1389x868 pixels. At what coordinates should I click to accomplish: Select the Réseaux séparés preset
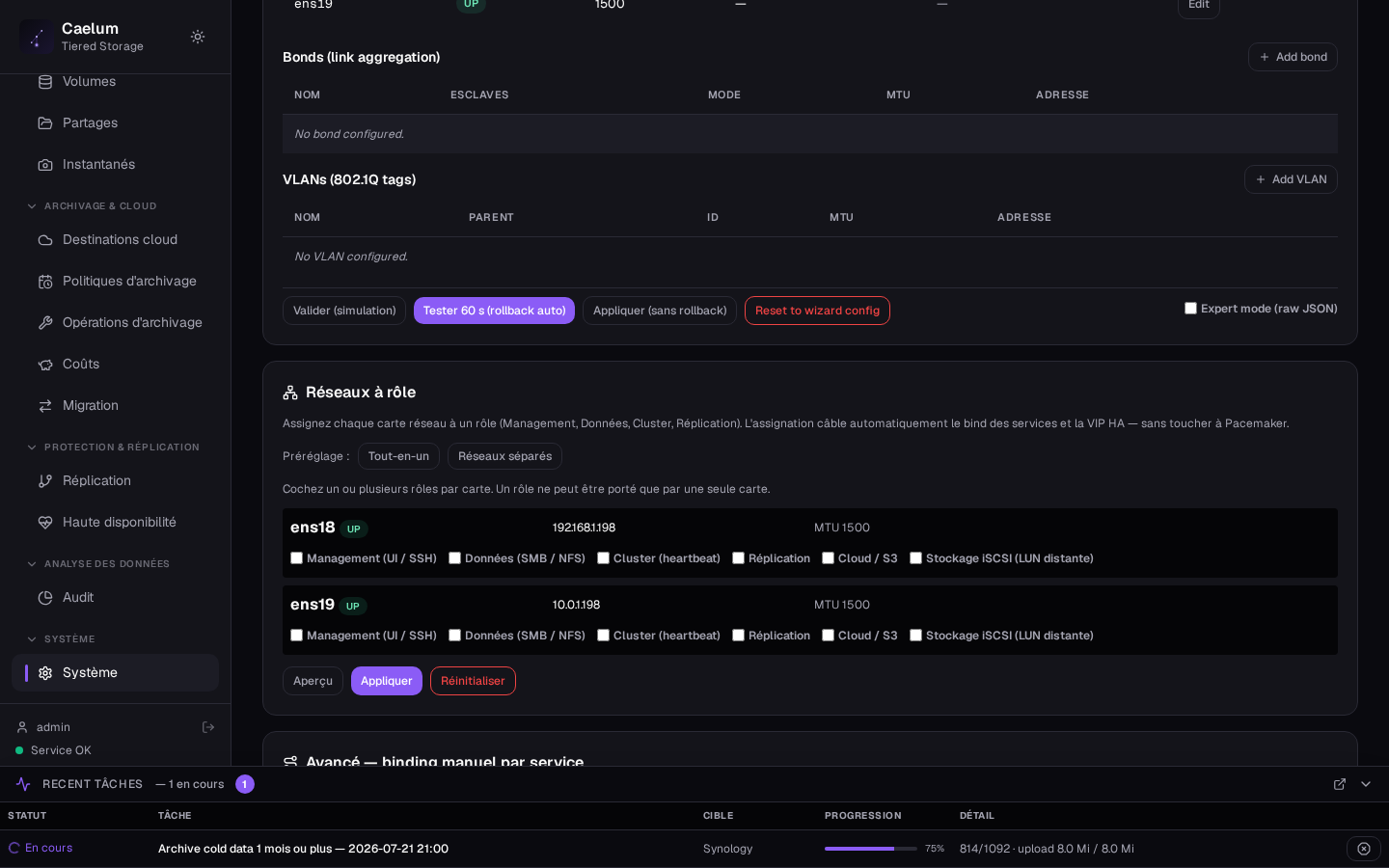pos(504,456)
